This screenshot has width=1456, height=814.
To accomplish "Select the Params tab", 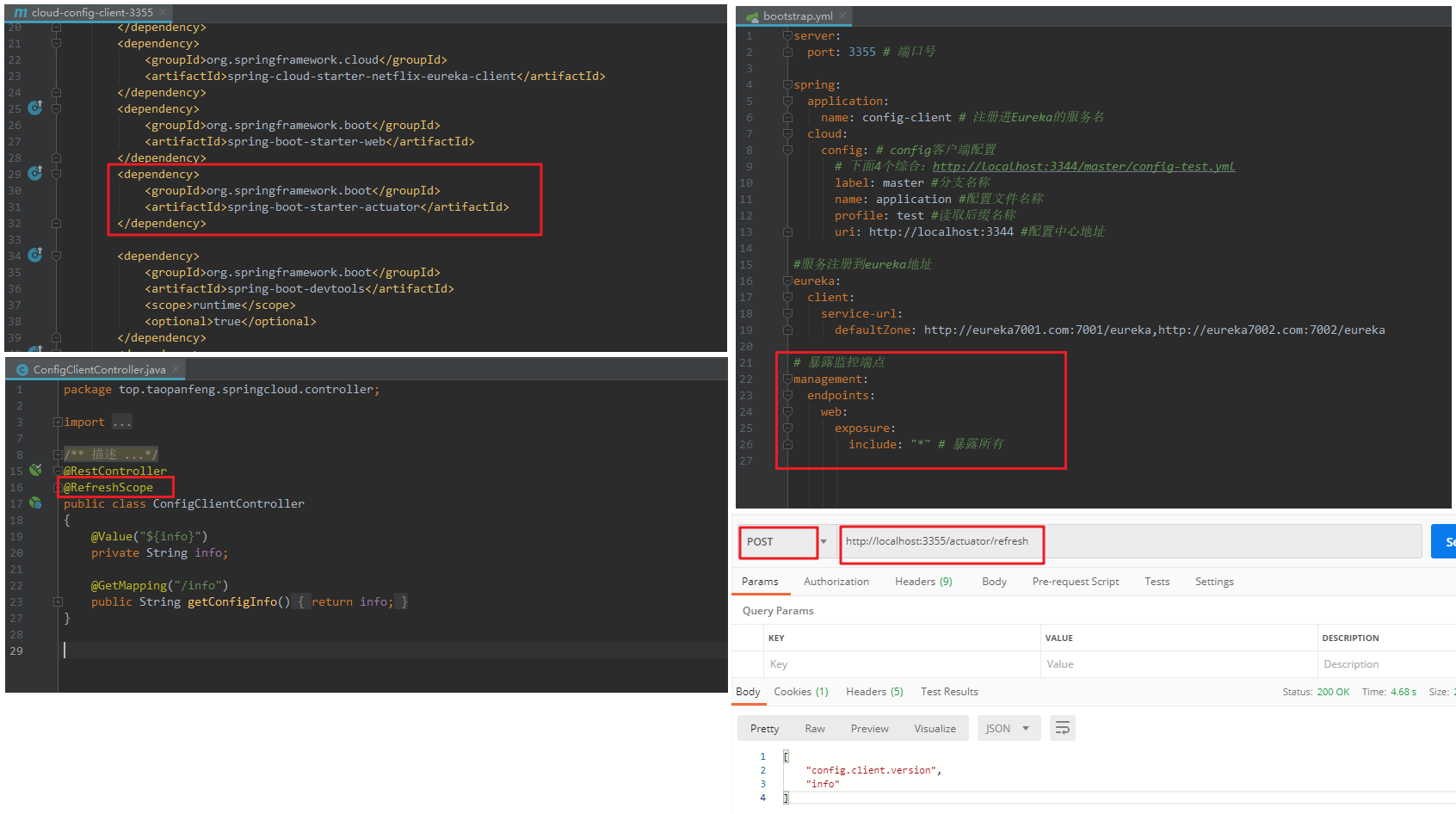I will click(x=760, y=582).
